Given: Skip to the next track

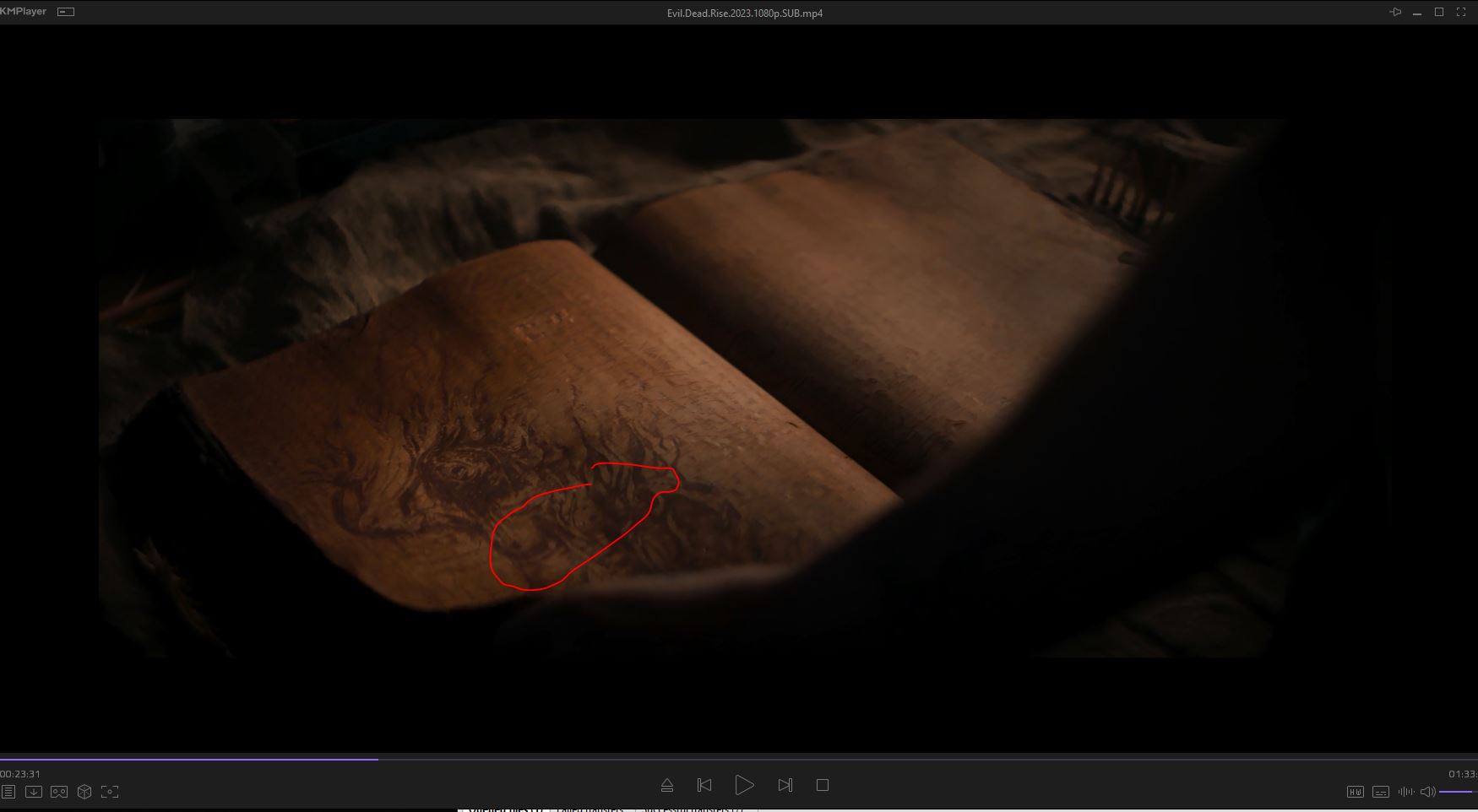Looking at the screenshot, I should coord(785,785).
